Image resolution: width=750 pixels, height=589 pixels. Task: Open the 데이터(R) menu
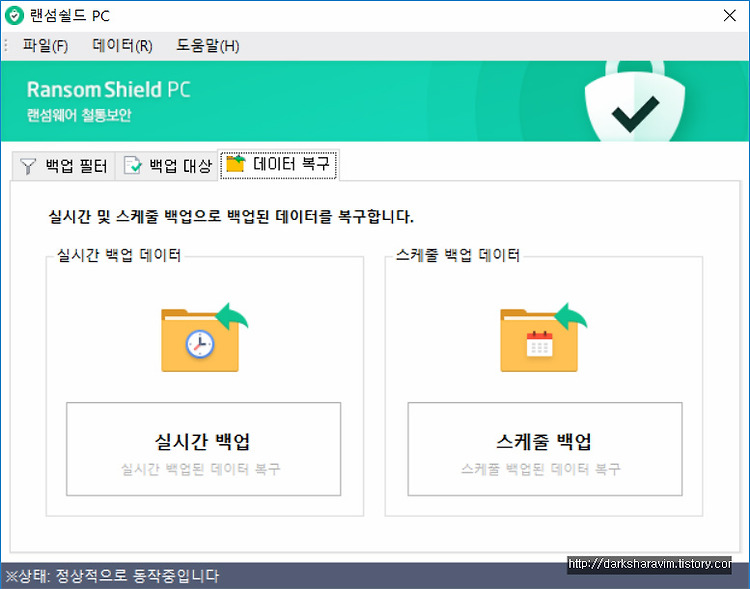tap(122, 46)
